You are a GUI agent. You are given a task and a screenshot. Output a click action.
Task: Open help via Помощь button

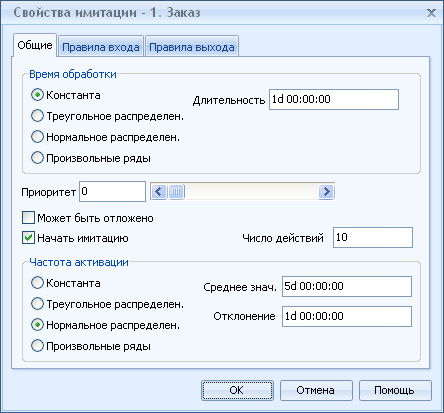pyautogui.click(x=395, y=390)
